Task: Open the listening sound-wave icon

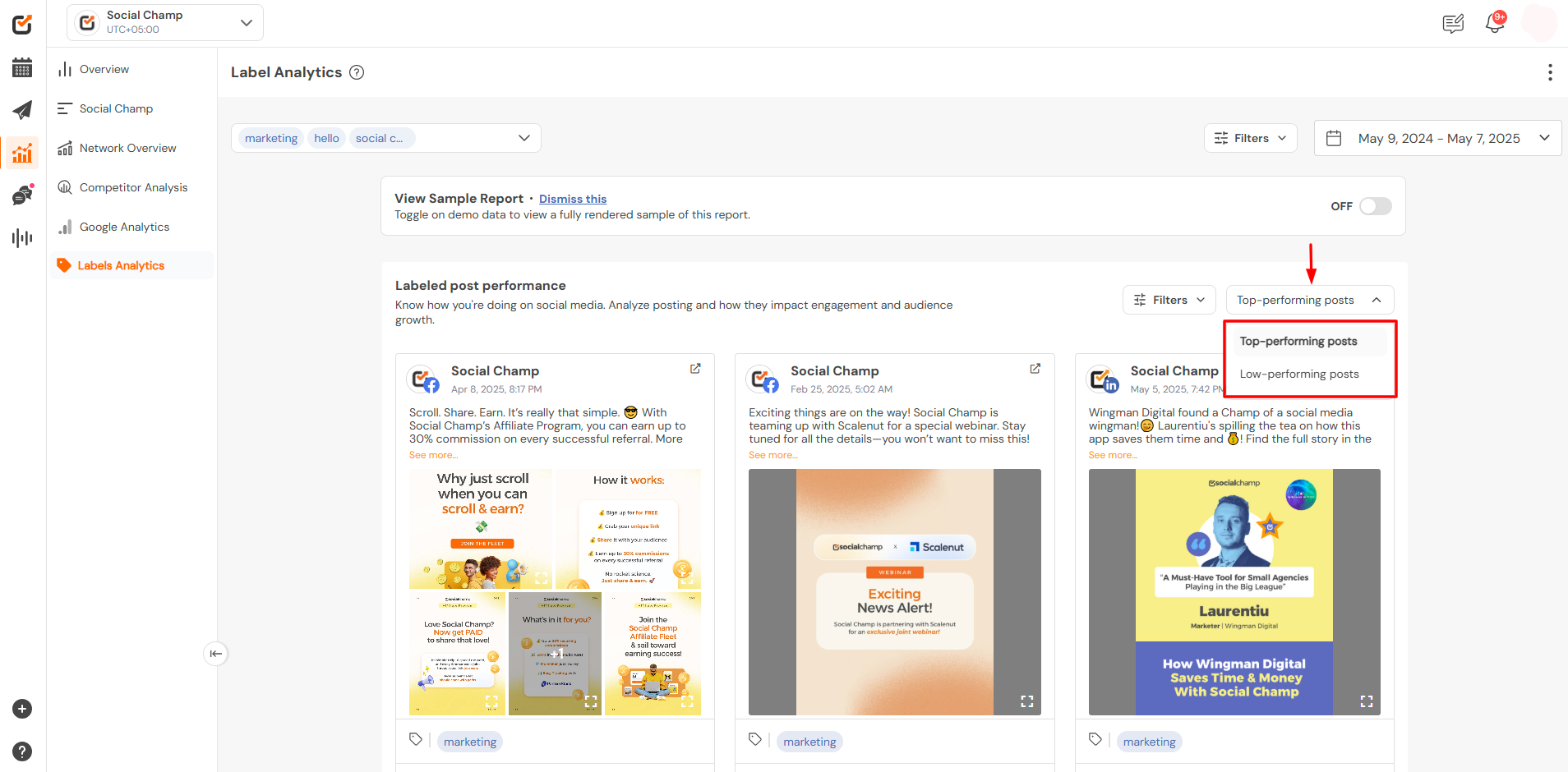Action: click(x=22, y=238)
